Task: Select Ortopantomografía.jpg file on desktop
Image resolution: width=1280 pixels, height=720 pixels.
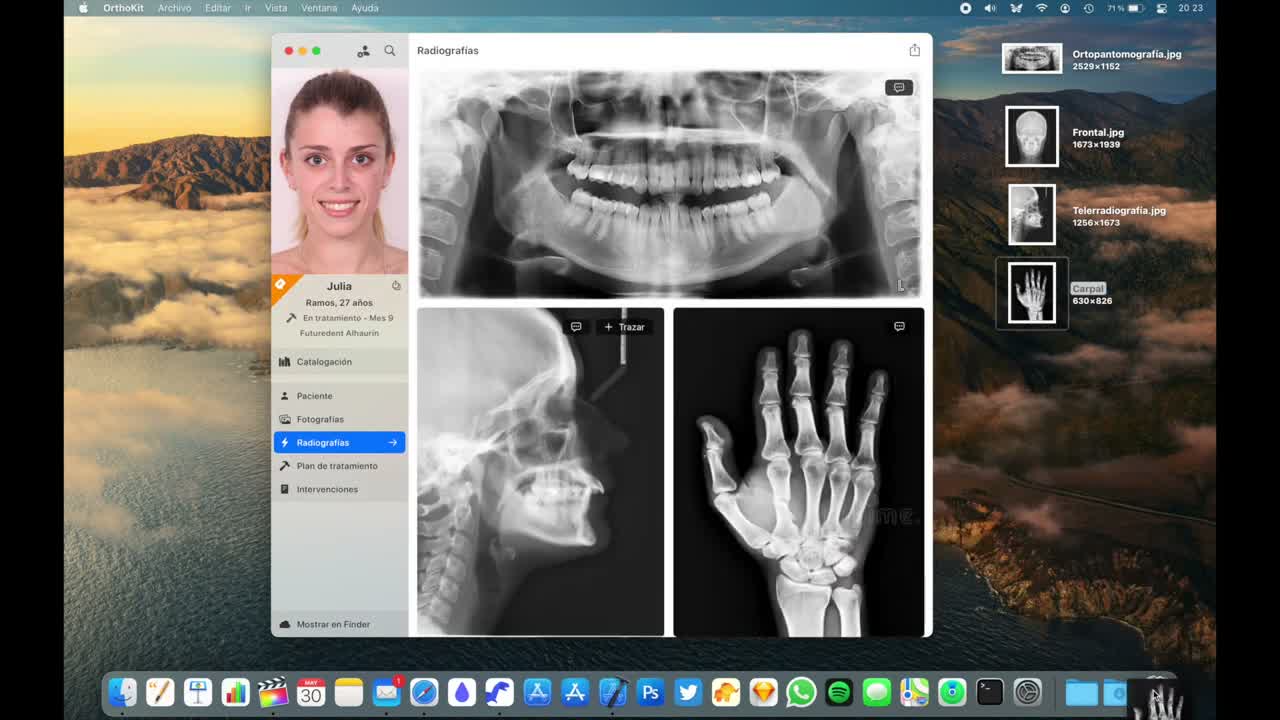Action: click(x=1032, y=59)
